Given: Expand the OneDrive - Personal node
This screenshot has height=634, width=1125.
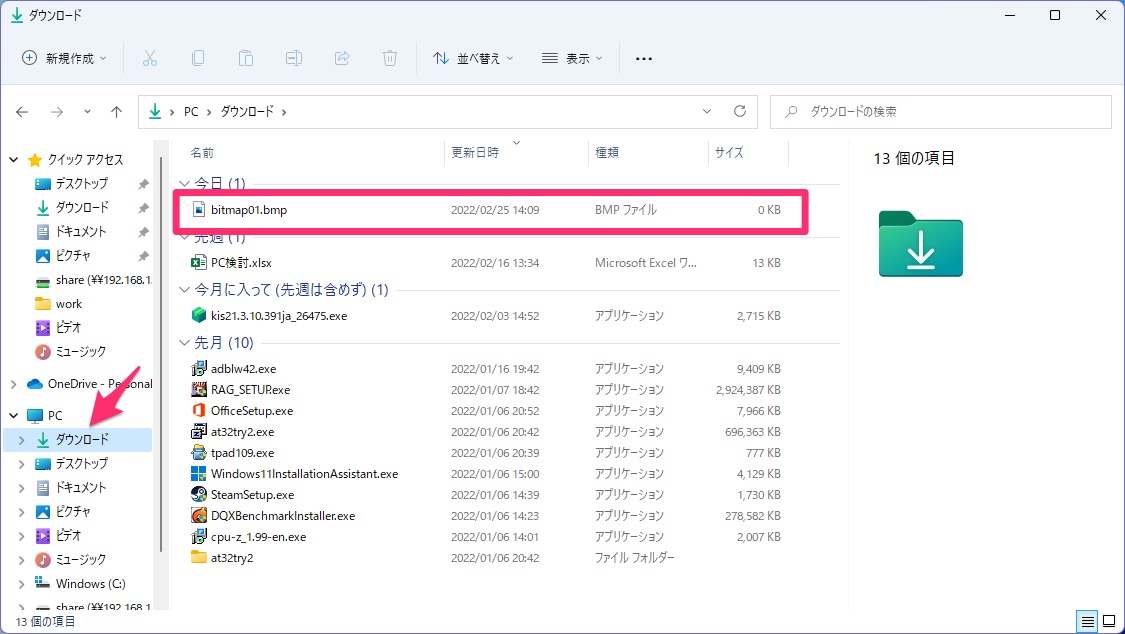Looking at the screenshot, I should tap(14, 384).
